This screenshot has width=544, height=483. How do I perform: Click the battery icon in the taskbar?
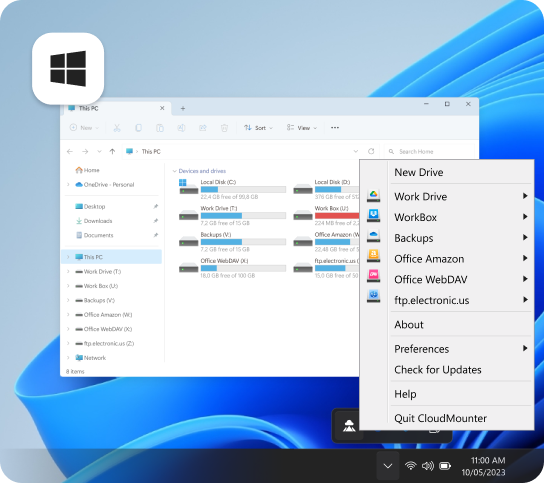pos(445,466)
